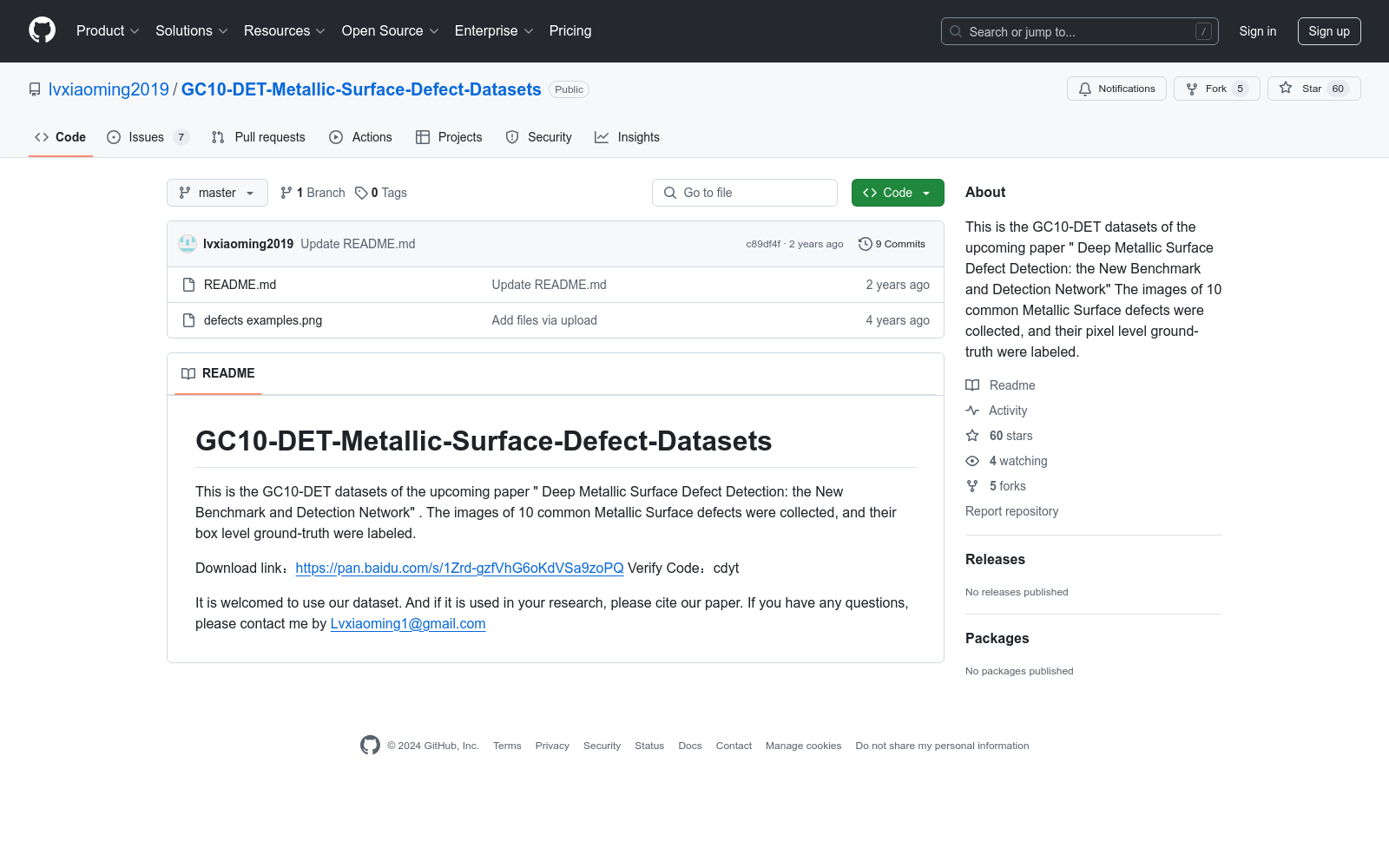Open the 9 Commits history link

[892, 244]
